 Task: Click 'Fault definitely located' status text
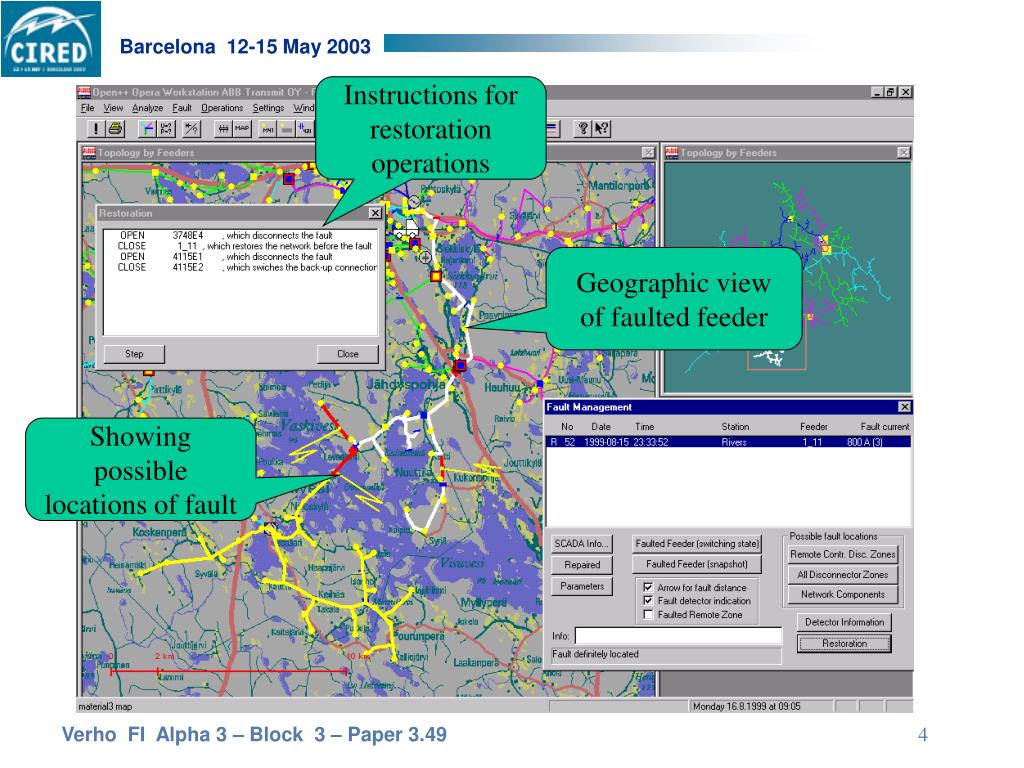tap(595, 654)
